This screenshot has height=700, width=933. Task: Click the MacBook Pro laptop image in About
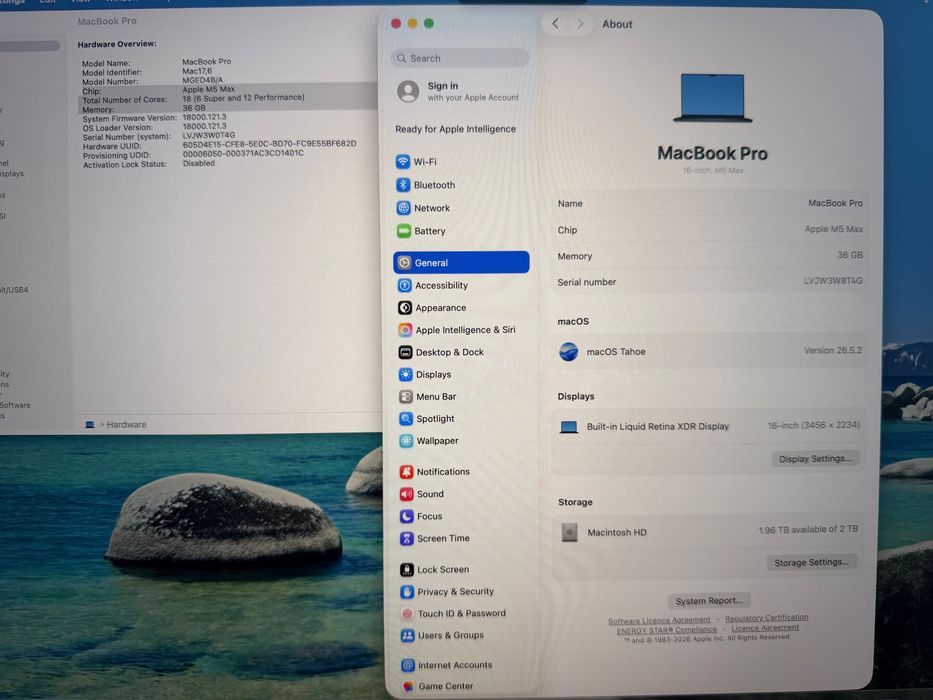click(712, 98)
